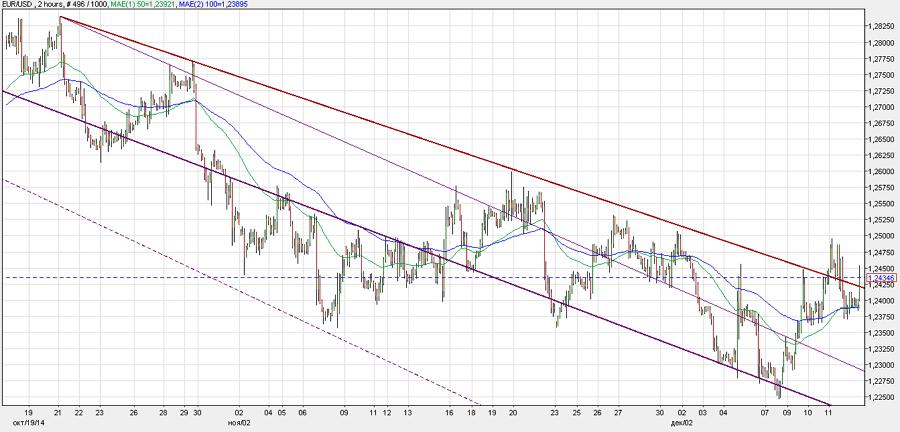Click date label 20 on time axis
900x432 pixels.
[513, 412]
